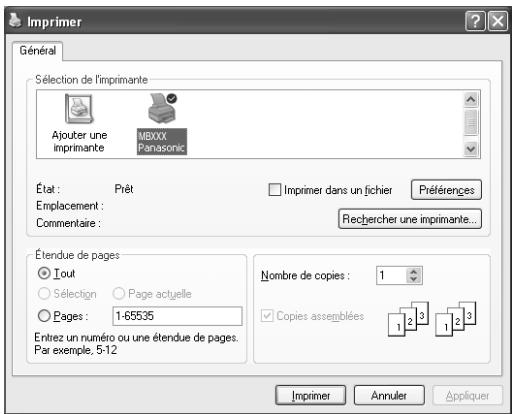This screenshot has height=414, width=512.
Task: Click the printer icon in title bar
Action: 15,21
